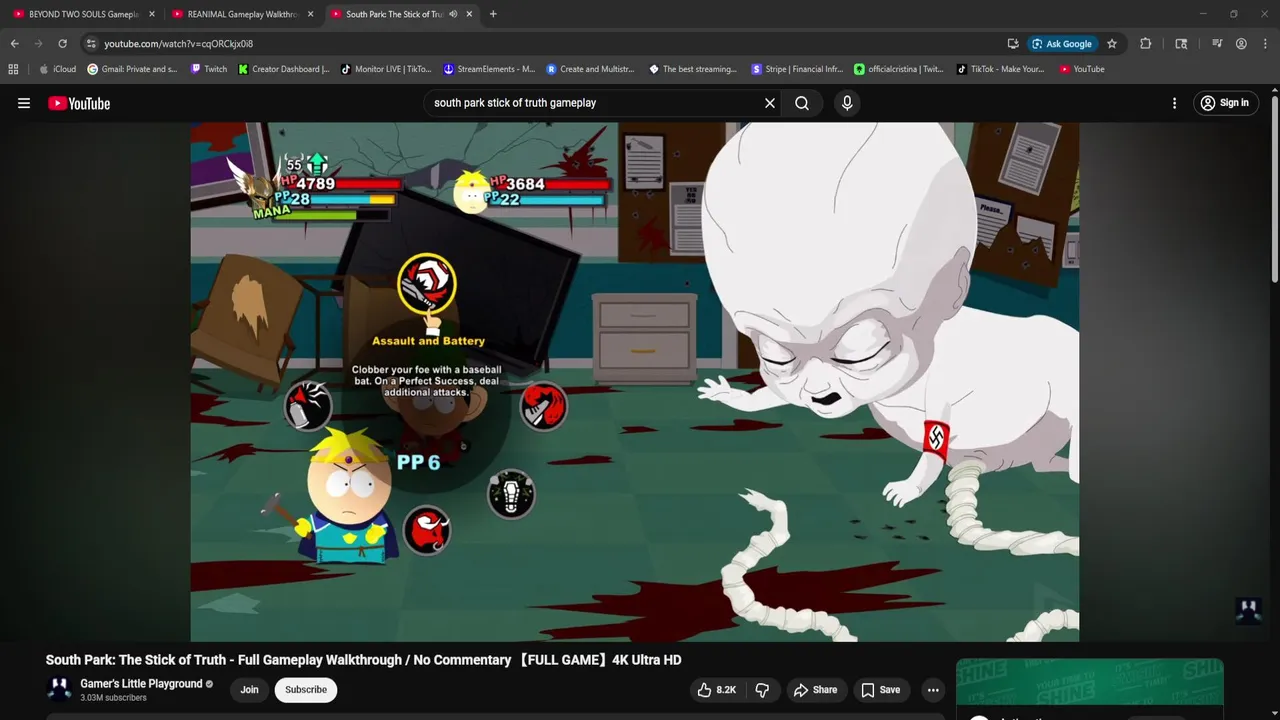Open the StreamElements bookmark
The height and width of the screenshot is (720, 1280).
click(x=489, y=69)
